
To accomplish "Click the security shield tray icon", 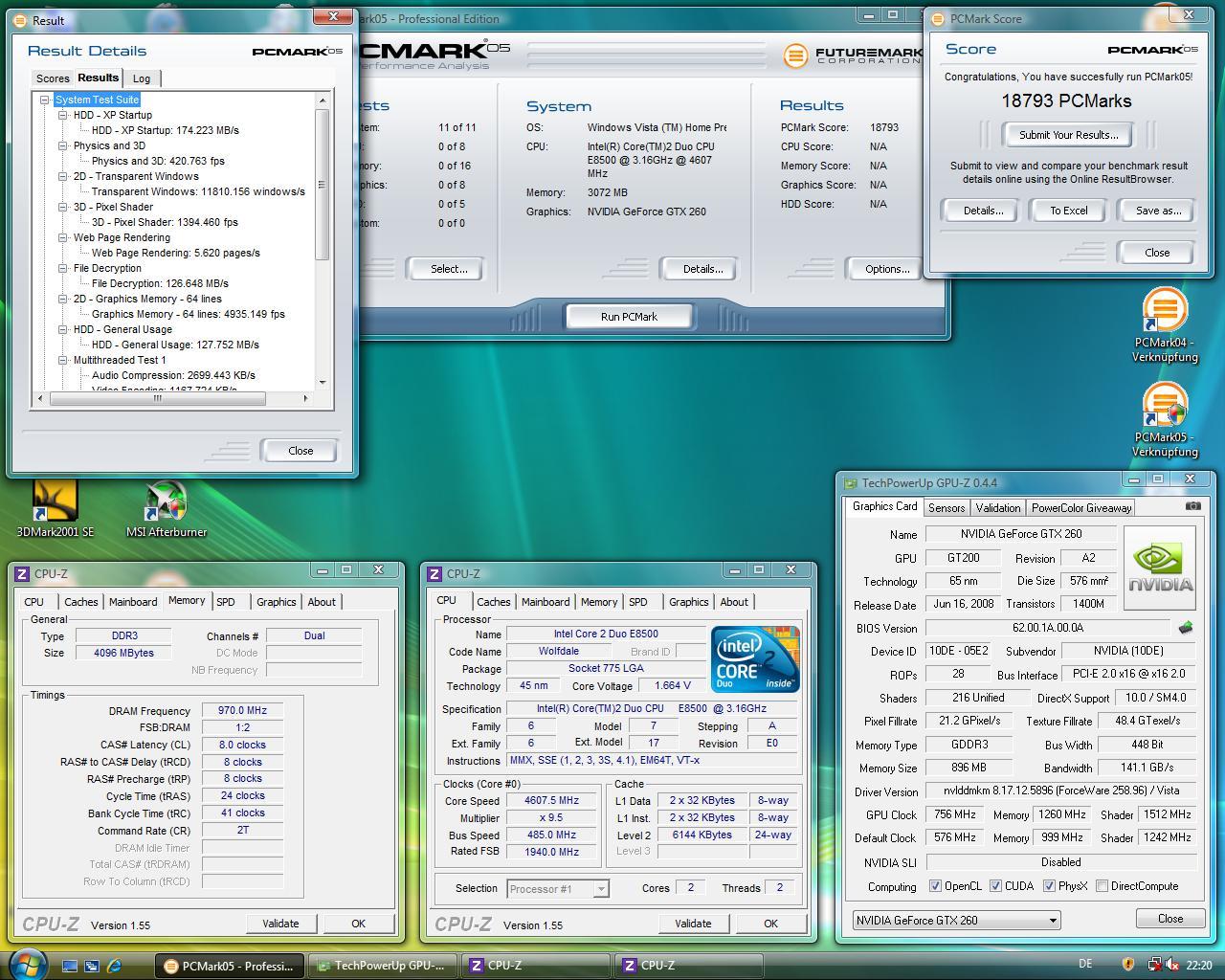I will click(1127, 965).
